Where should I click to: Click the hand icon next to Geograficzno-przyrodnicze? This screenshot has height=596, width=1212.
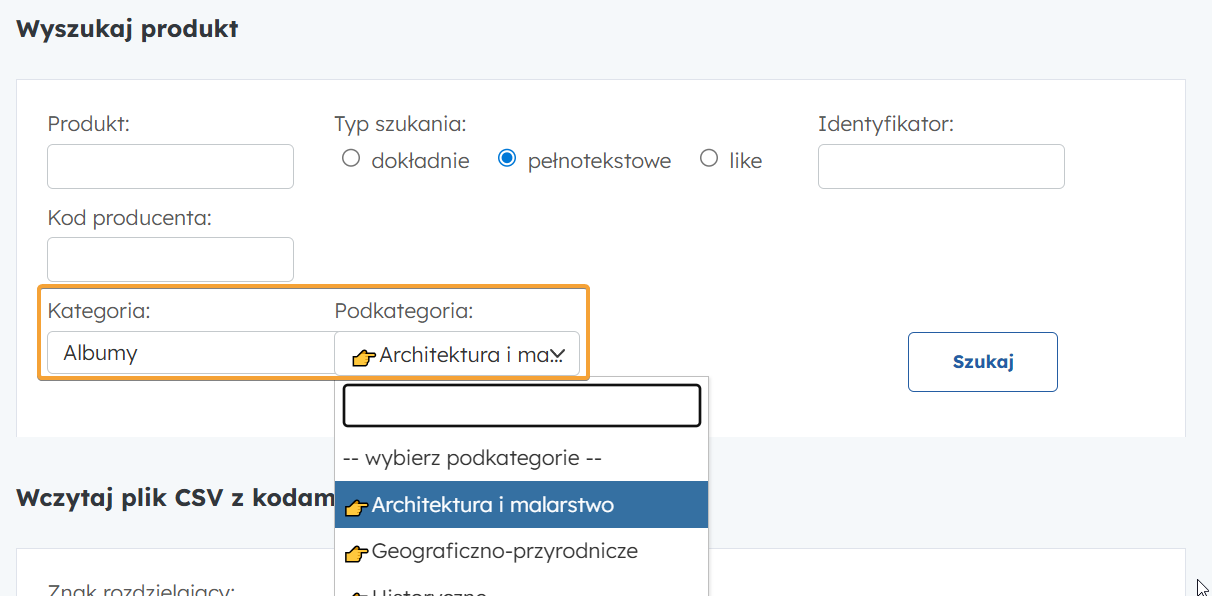point(355,553)
